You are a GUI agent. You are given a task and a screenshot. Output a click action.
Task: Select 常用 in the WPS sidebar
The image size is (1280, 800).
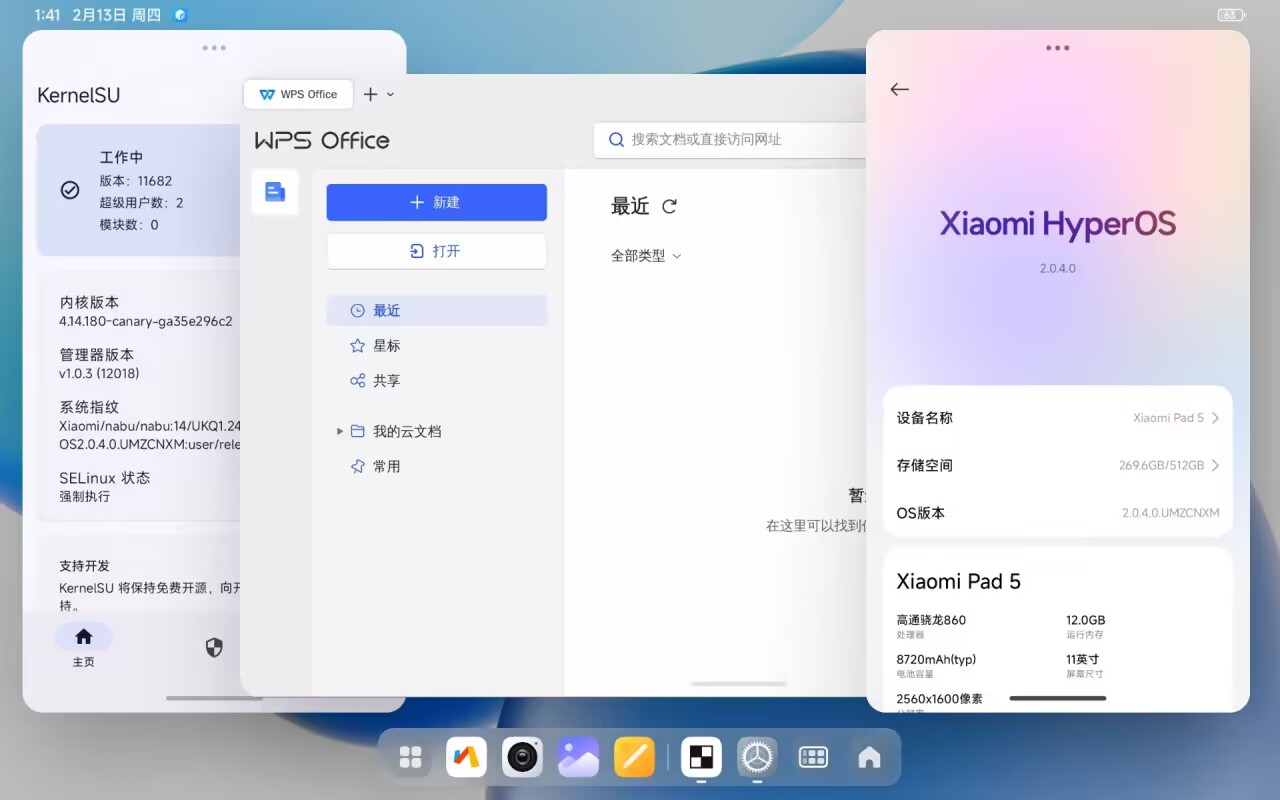click(437, 466)
